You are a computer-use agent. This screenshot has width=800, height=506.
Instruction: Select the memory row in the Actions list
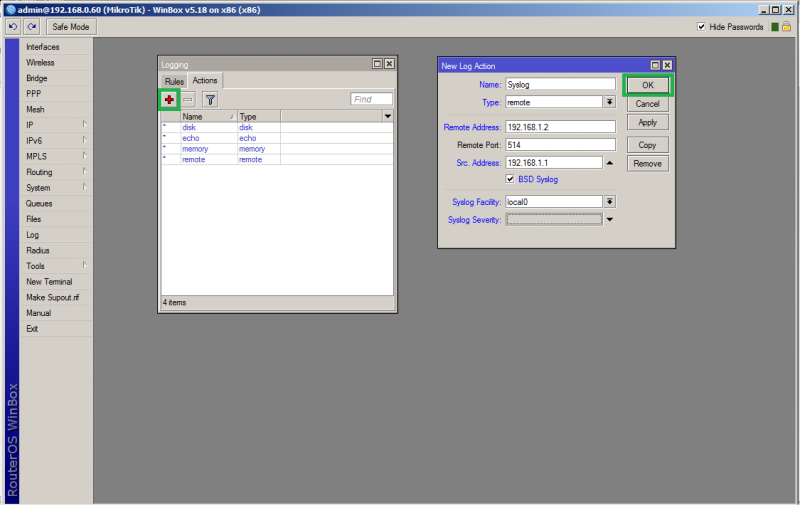tap(194, 149)
